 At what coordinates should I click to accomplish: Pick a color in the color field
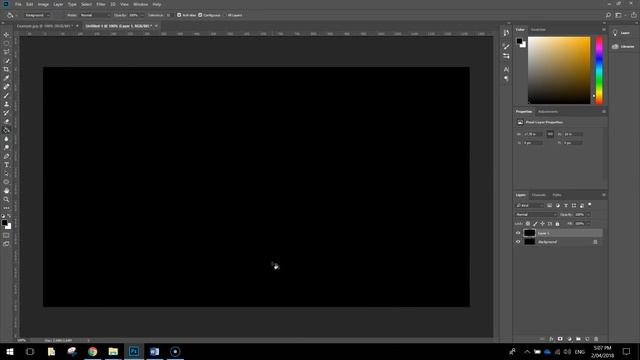pos(559,70)
